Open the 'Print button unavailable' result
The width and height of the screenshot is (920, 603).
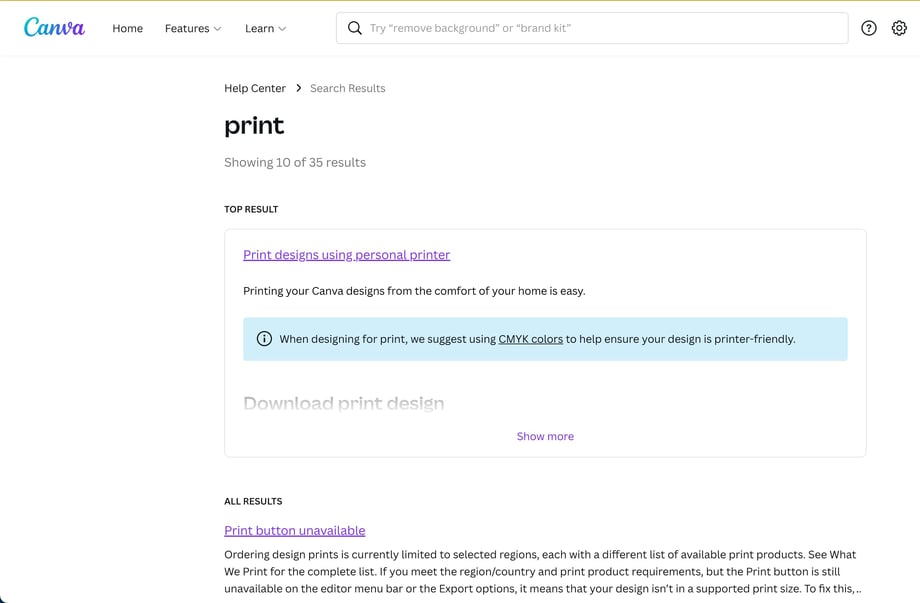pyautogui.click(x=294, y=530)
